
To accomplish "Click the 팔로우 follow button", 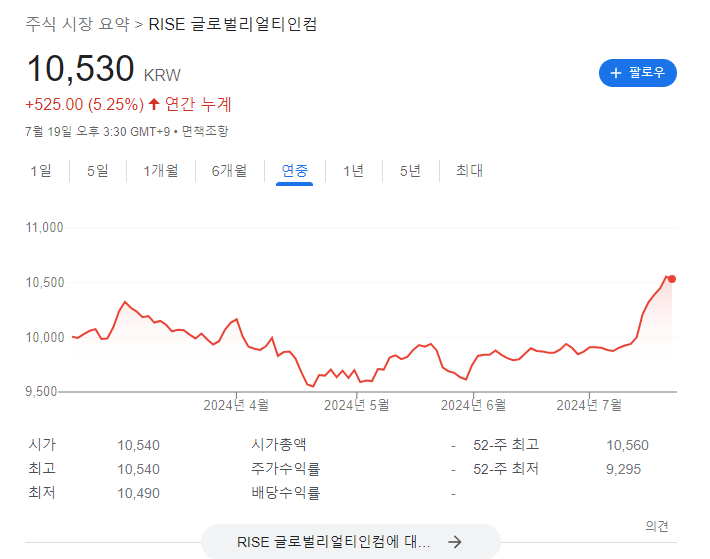I will tap(637, 73).
